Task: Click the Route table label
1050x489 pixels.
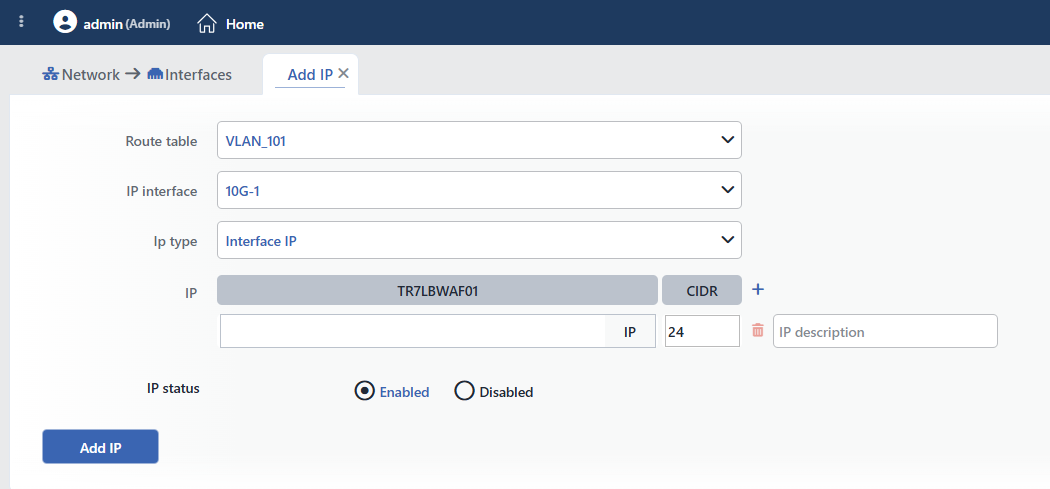Action: (161, 141)
